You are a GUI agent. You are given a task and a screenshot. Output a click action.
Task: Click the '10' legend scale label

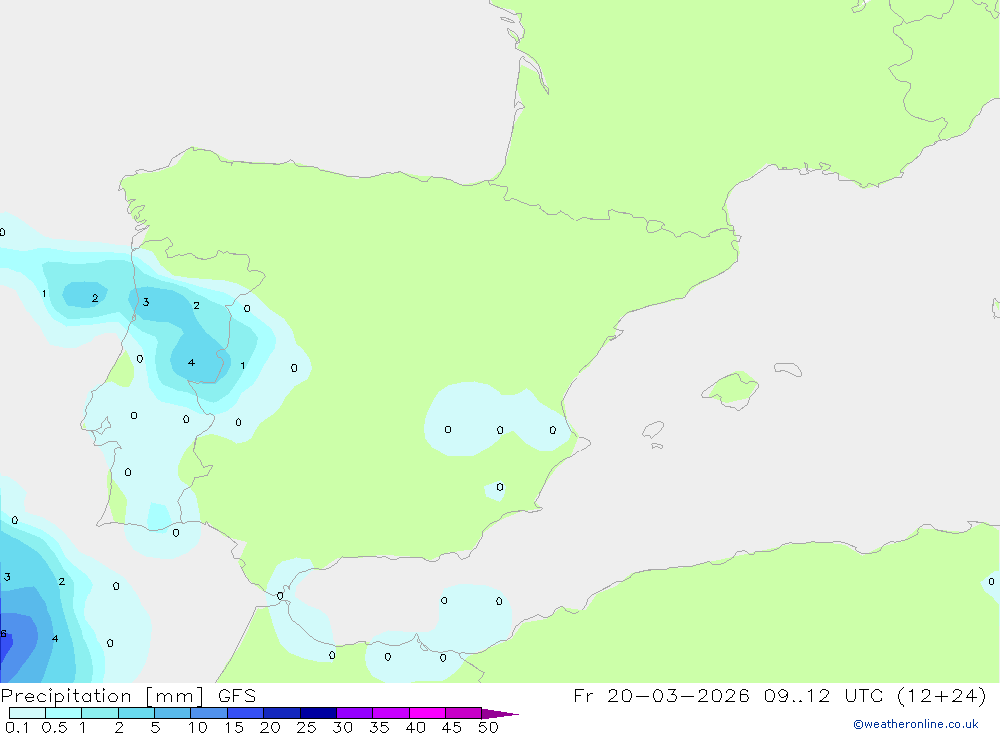198,727
